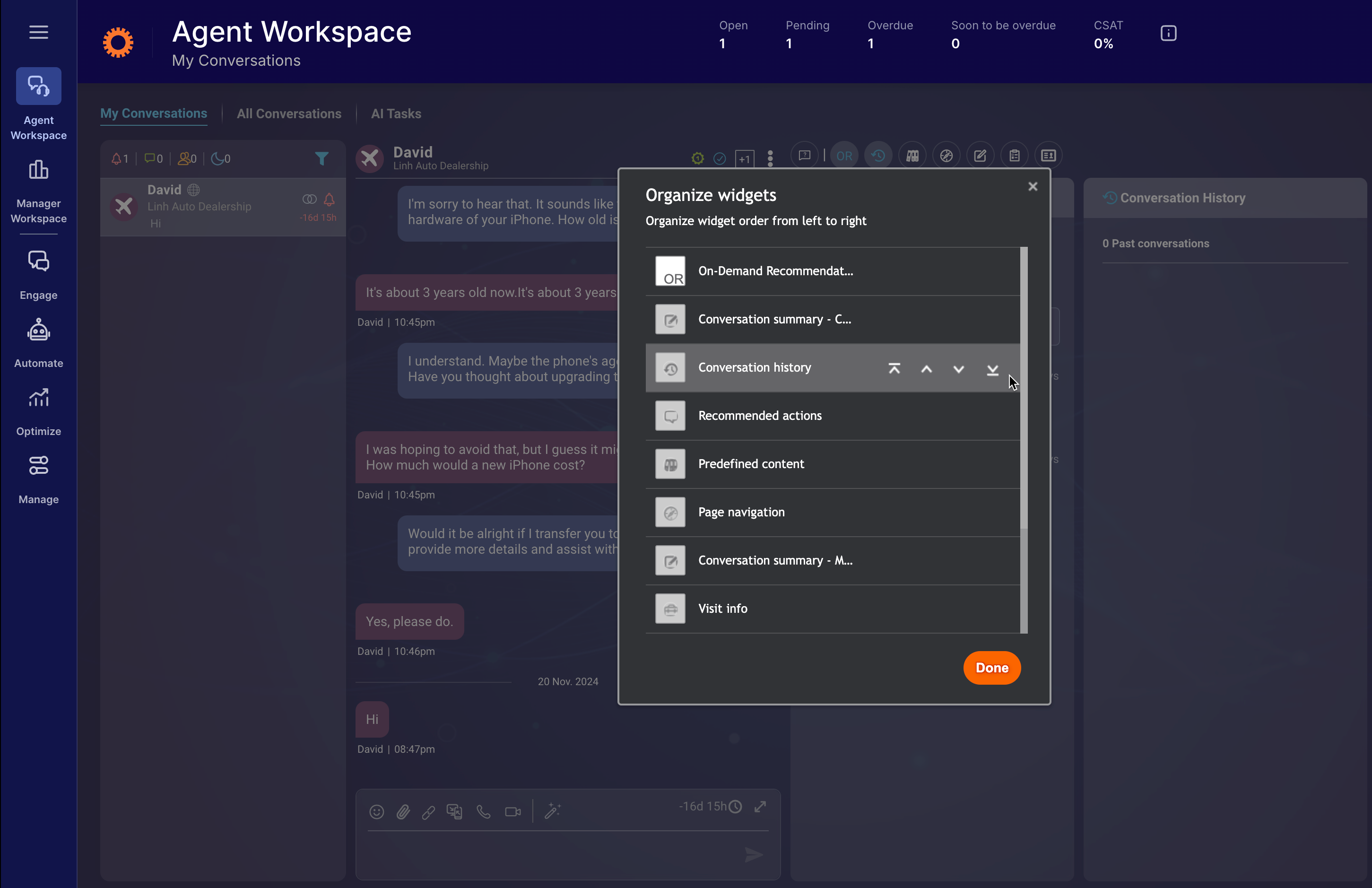Screen dimensions: 1372x888
Task: Click the OR recommendation toolbar icon
Action: [x=844, y=156]
